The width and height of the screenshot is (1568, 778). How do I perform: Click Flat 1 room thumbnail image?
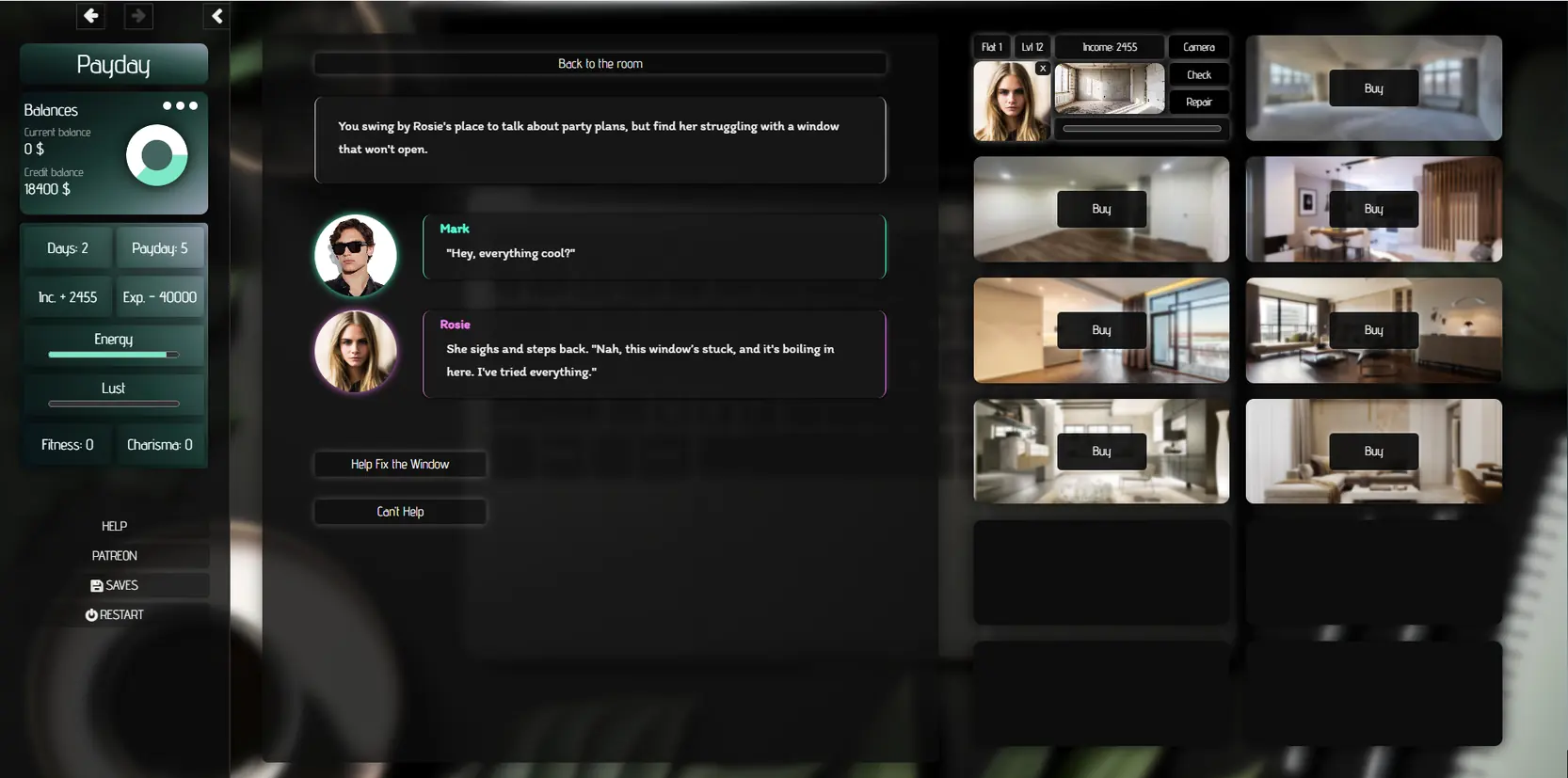1109,89
